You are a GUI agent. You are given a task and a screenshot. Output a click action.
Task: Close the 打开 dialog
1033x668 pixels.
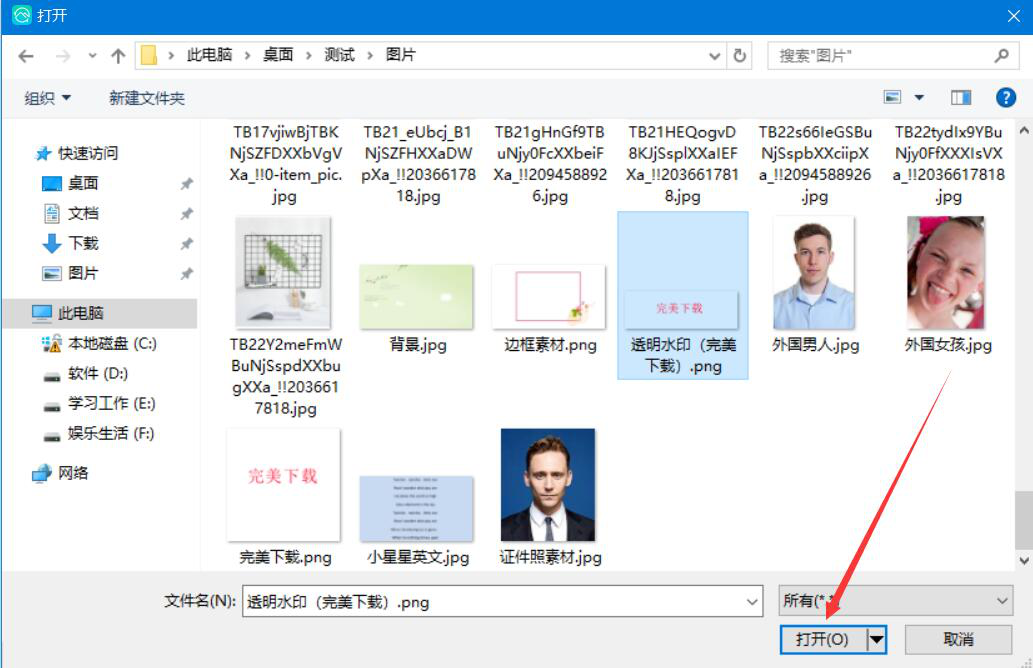[1013, 16]
